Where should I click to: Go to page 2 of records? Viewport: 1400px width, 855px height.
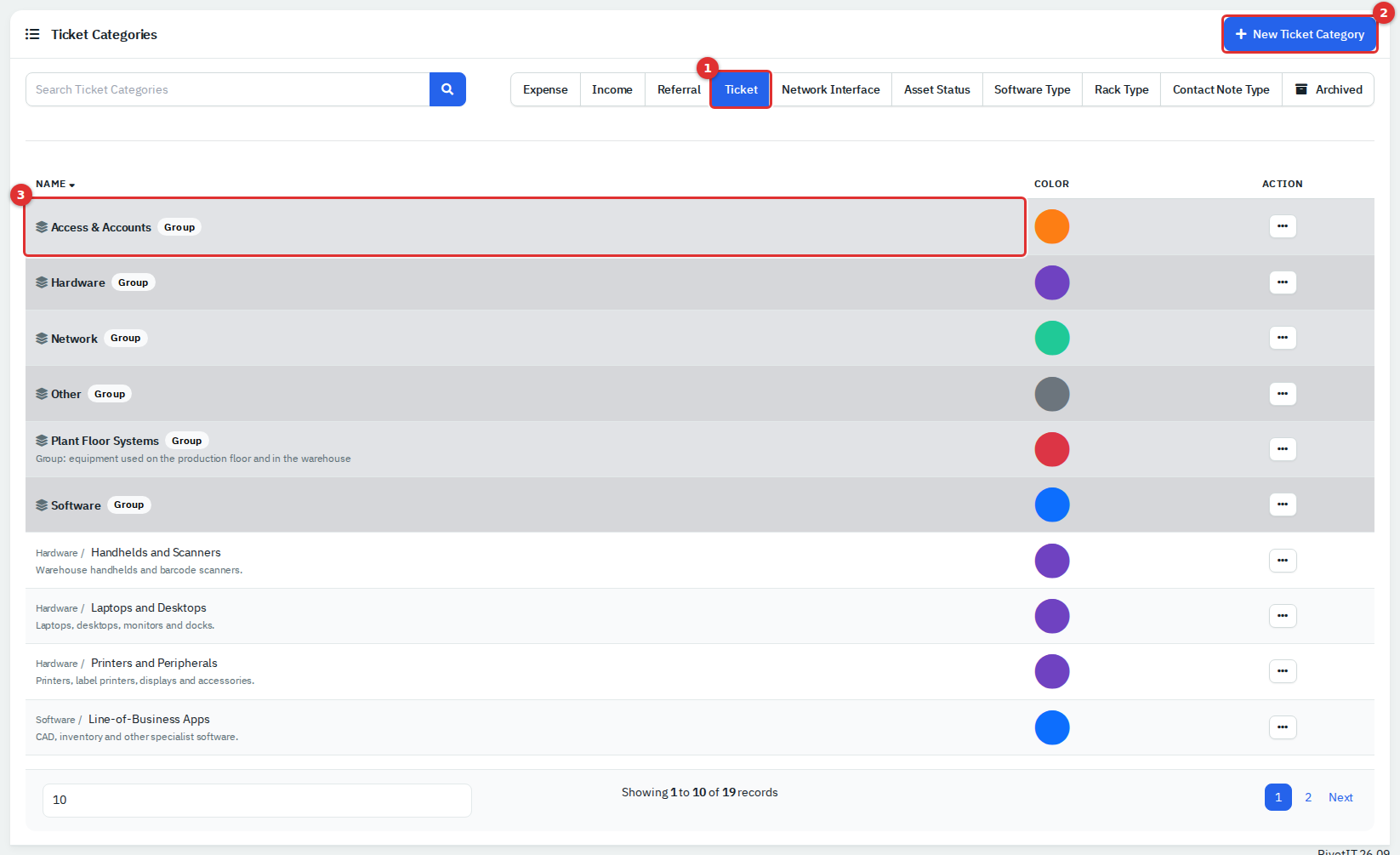1308,797
